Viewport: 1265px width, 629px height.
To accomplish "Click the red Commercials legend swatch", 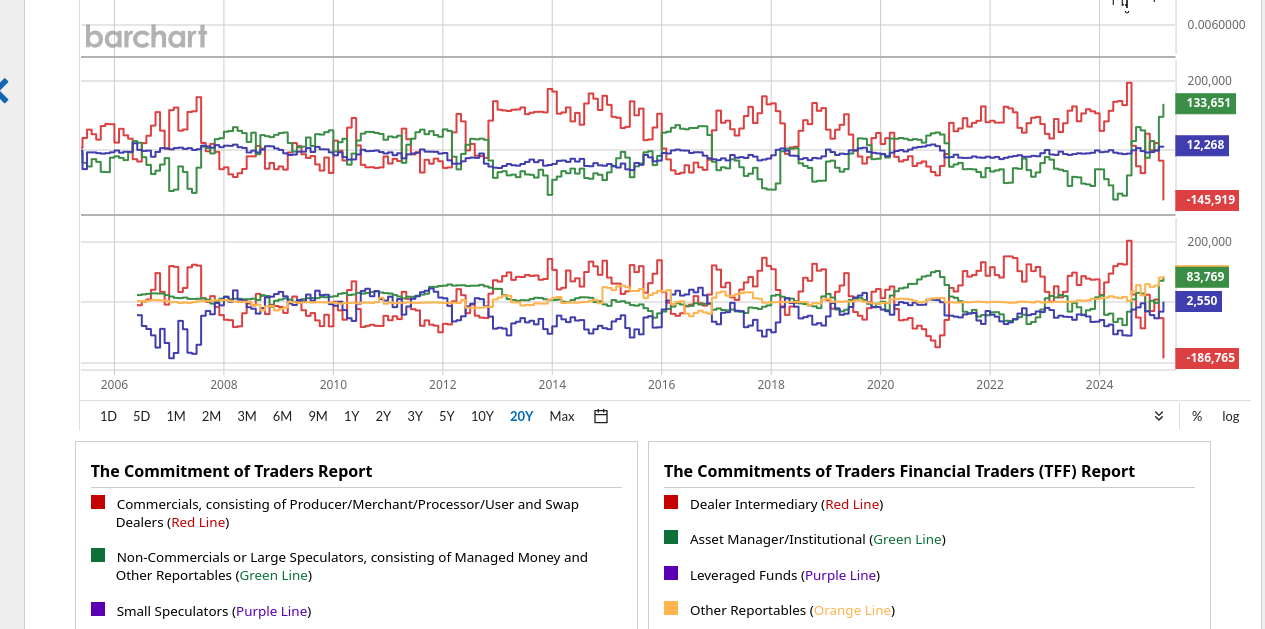I will click(x=98, y=502).
